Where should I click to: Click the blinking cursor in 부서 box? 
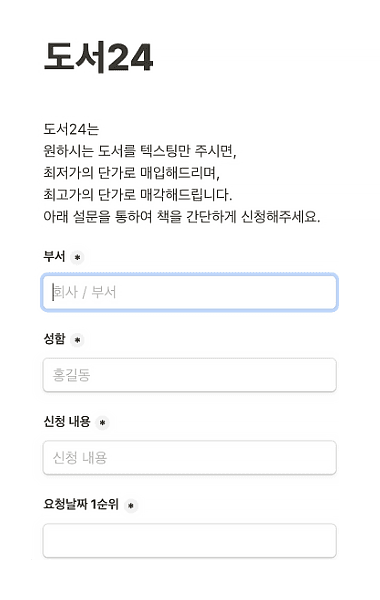click(53, 292)
